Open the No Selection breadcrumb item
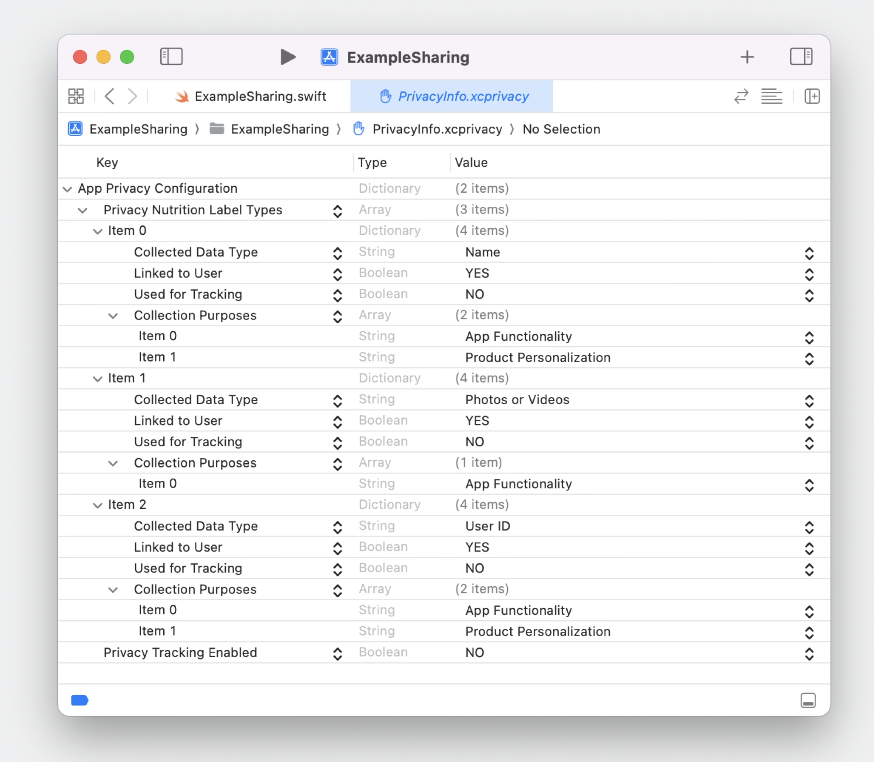The width and height of the screenshot is (874, 762). tap(561, 129)
